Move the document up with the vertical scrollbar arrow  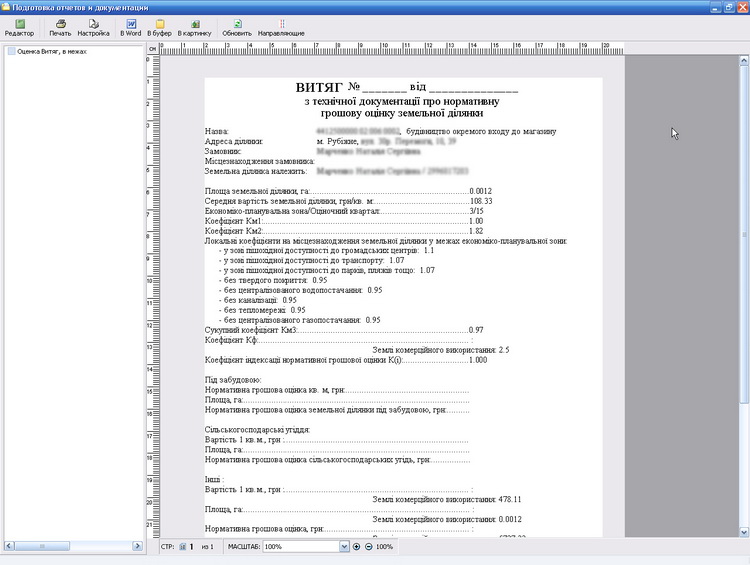coord(744,60)
